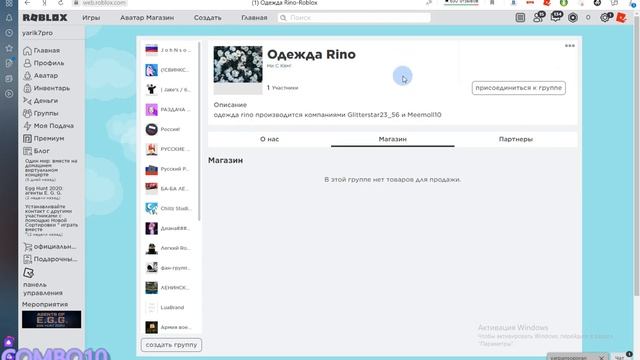Open Создать in the top navigation
The width and height of the screenshot is (640, 360).
pyautogui.click(x=207, y=18)
